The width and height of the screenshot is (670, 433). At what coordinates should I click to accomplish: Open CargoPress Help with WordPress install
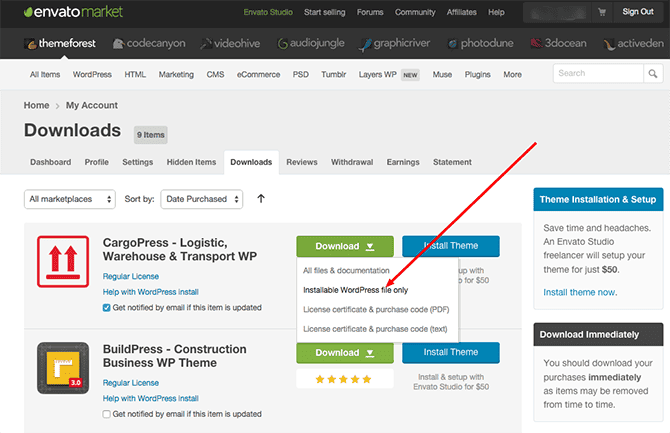pos(150,292)
